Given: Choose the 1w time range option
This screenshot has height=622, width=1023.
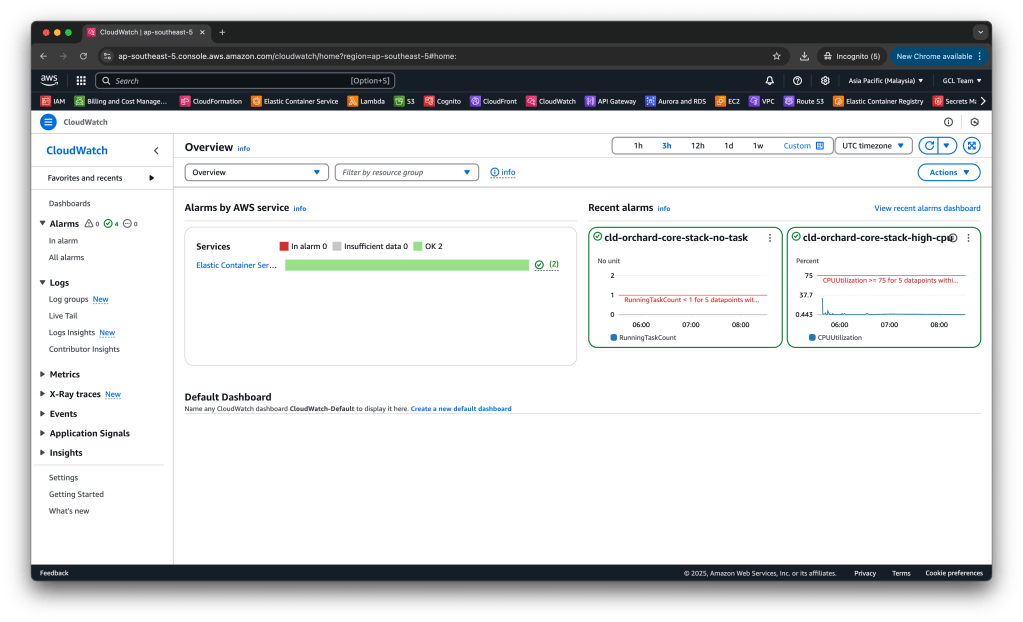Looking at the screenshot, I should pos(757,145).
